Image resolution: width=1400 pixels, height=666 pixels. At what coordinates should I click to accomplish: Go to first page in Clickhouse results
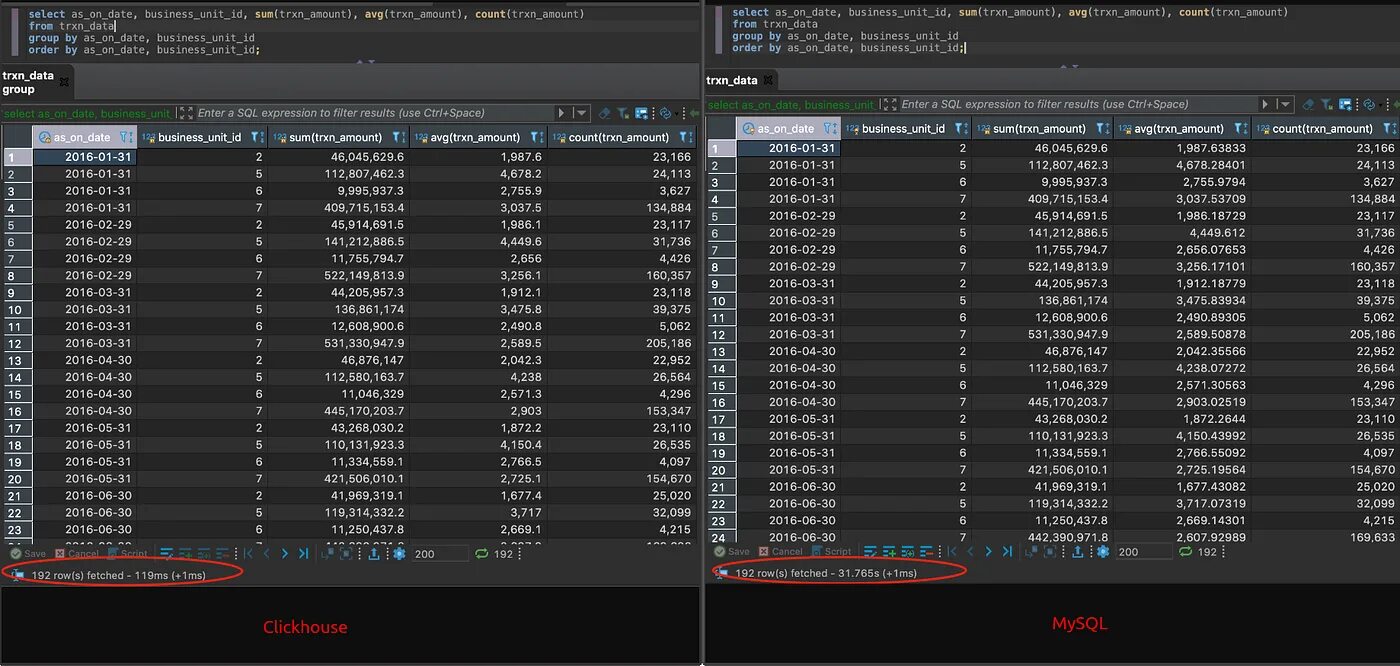pos(248,553)
